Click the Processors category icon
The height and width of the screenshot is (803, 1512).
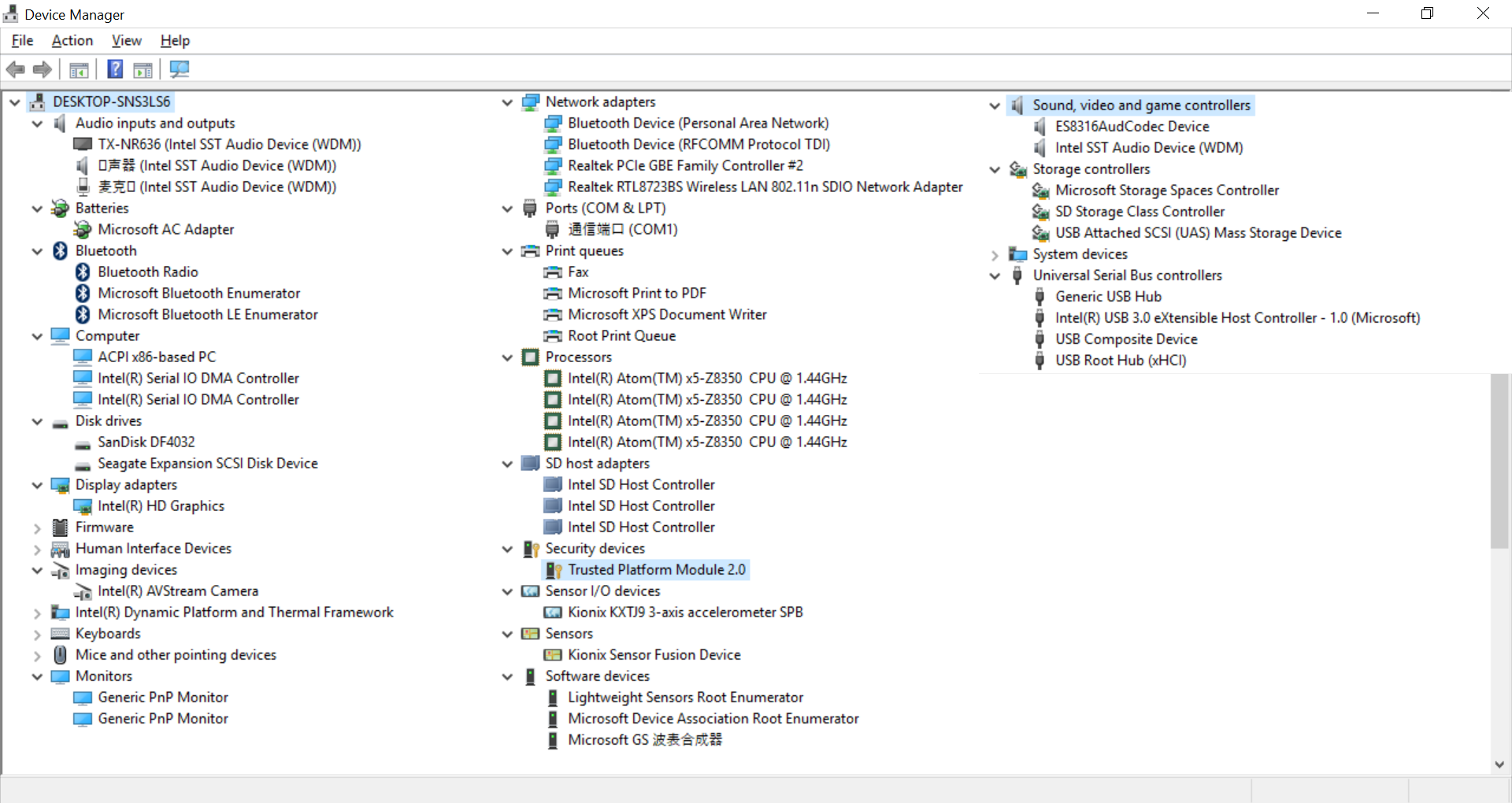[531, 357]
